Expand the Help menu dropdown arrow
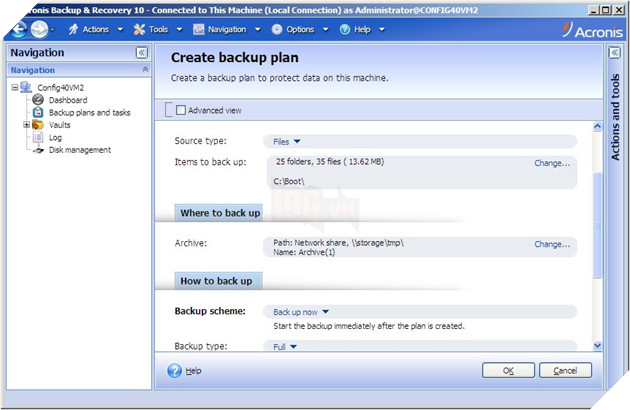630x410 pixels. point(382,29)
